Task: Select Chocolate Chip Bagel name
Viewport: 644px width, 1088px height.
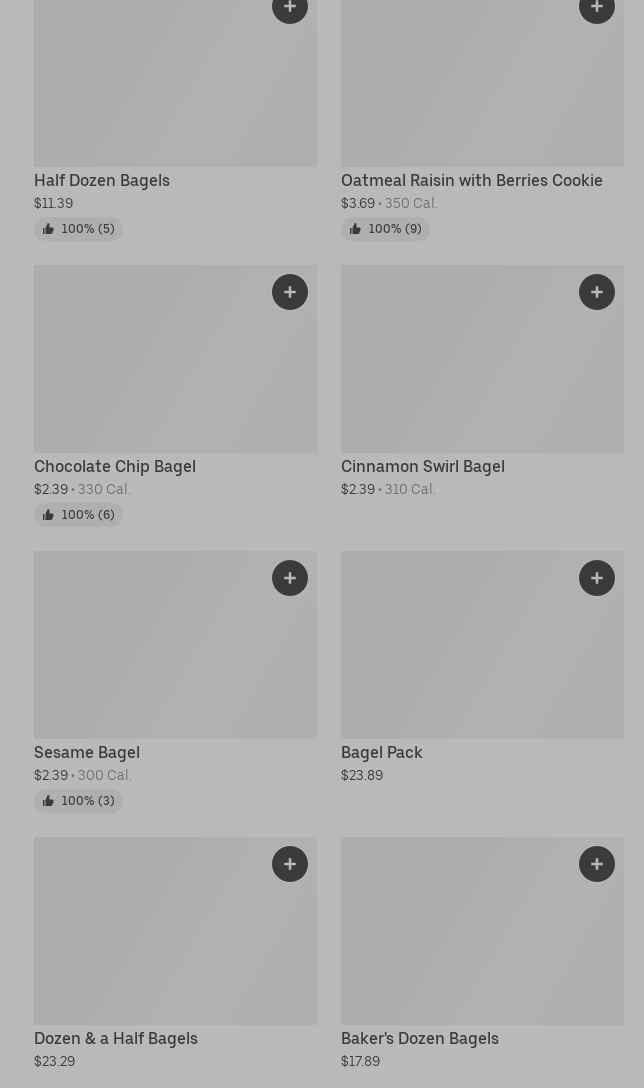Action: 115,467
